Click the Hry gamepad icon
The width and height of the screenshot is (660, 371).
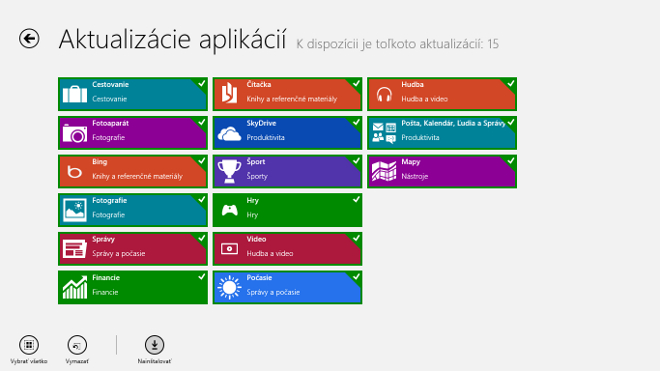[229, 210]
